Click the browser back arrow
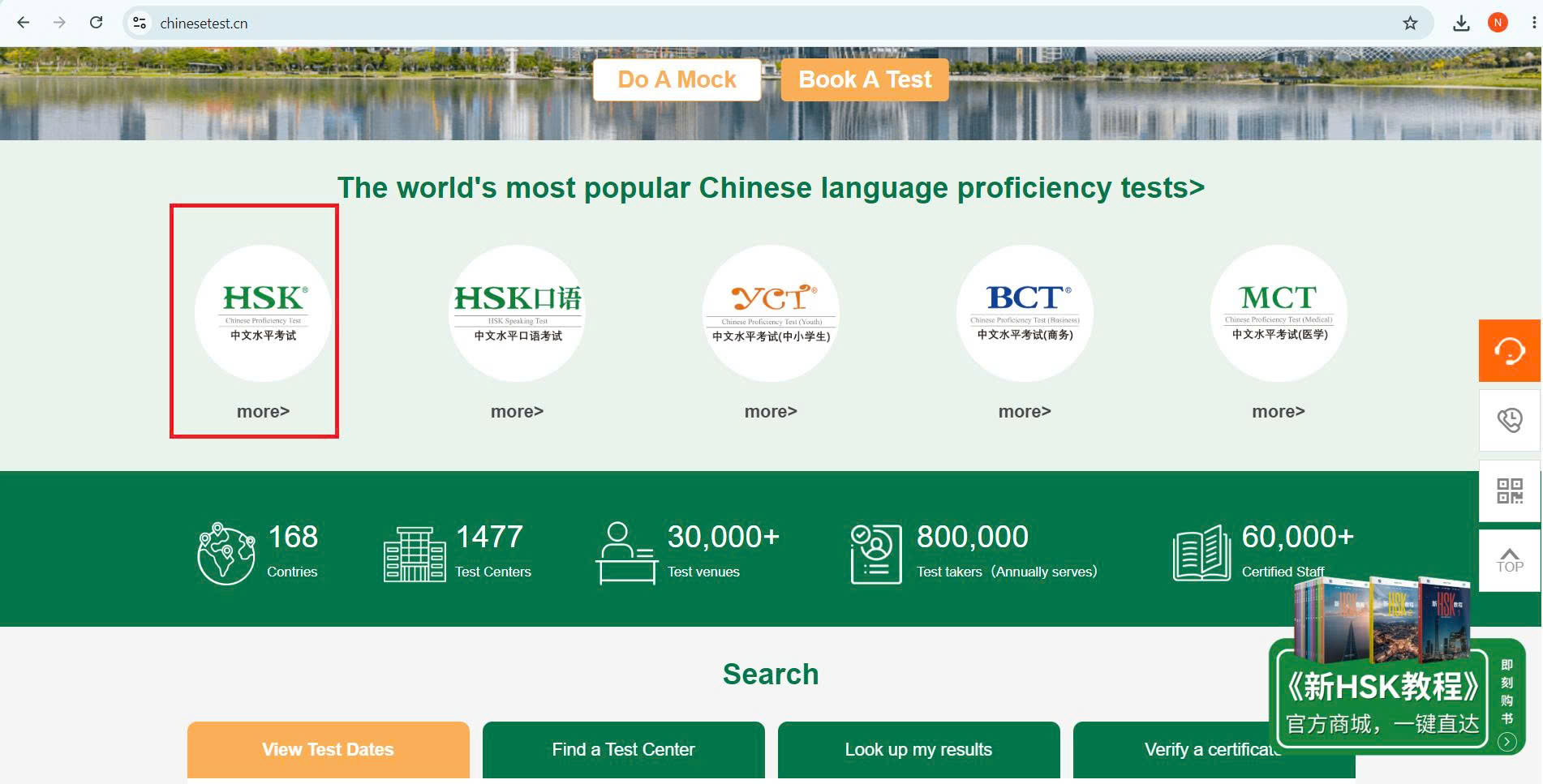 pyautogui.click(x=24, y=23)
